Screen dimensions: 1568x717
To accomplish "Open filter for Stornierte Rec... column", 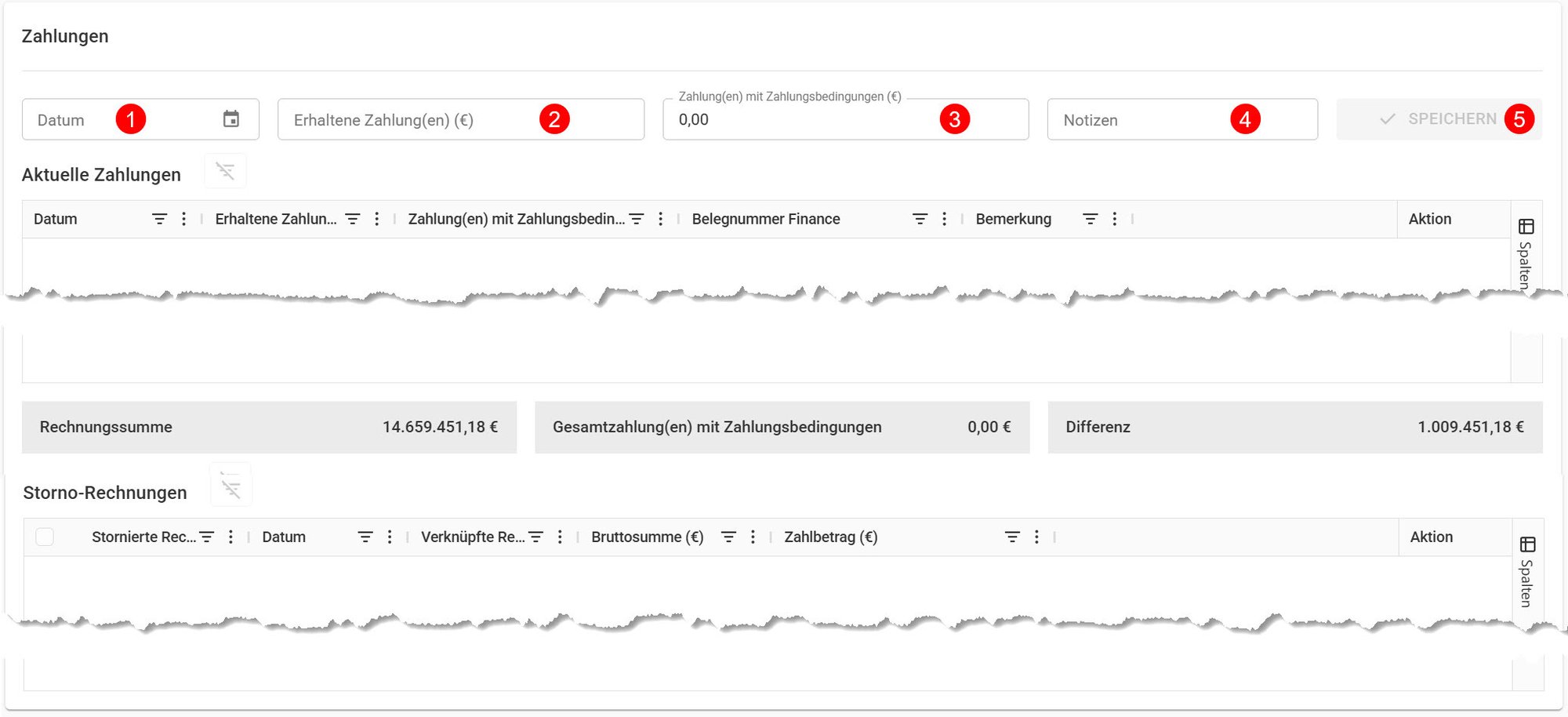I will [x=207, y=537].
